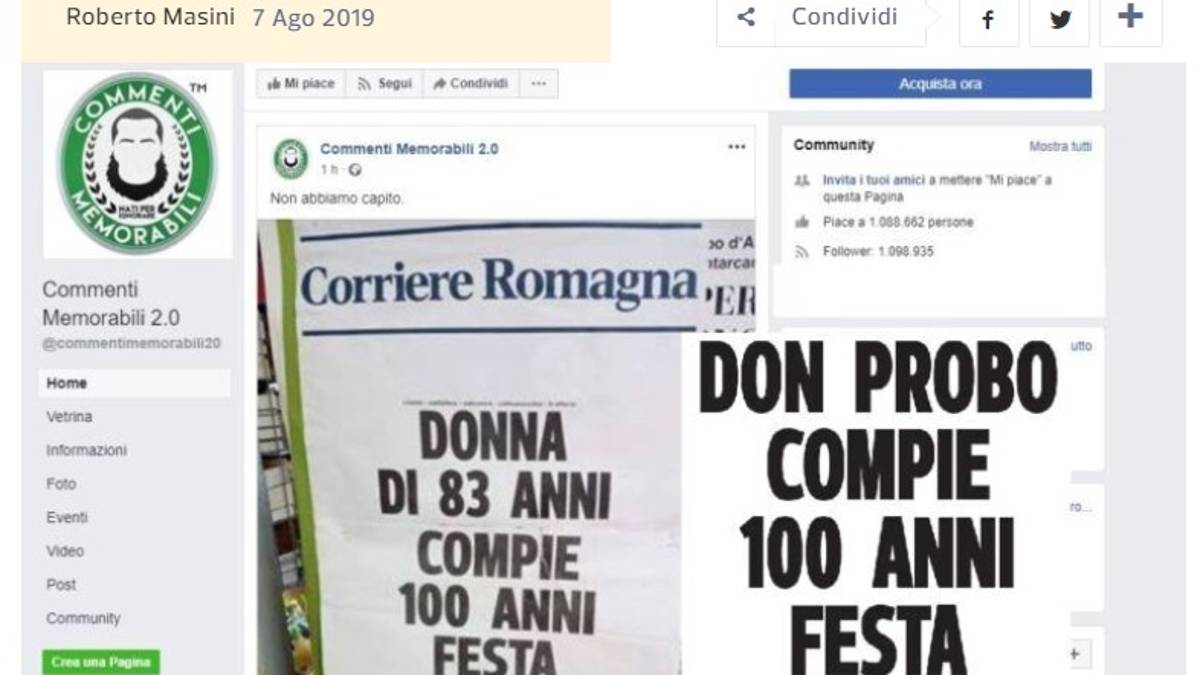Viewport: 1200px width, 675px height.
Task: Click the share arrows icon beside Condividi
Action: pos(745,17)
